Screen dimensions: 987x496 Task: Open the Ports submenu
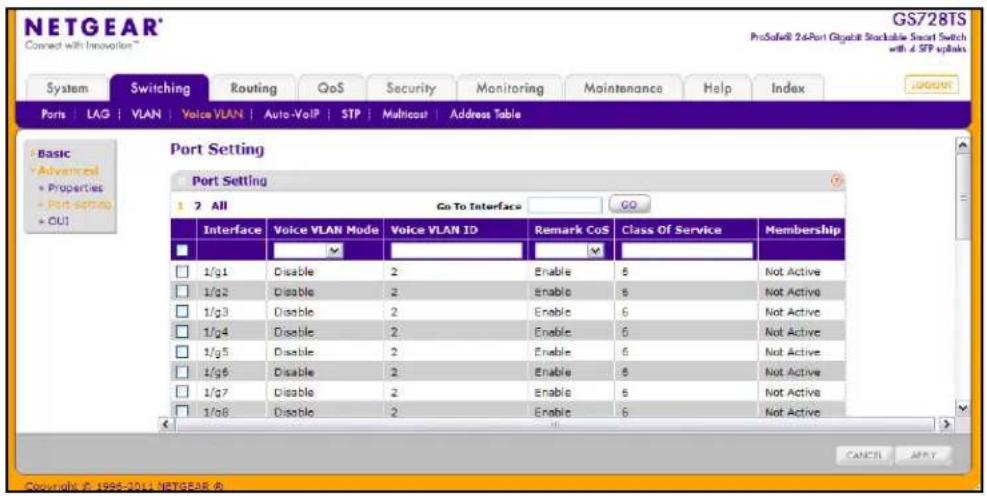[54, 115]
